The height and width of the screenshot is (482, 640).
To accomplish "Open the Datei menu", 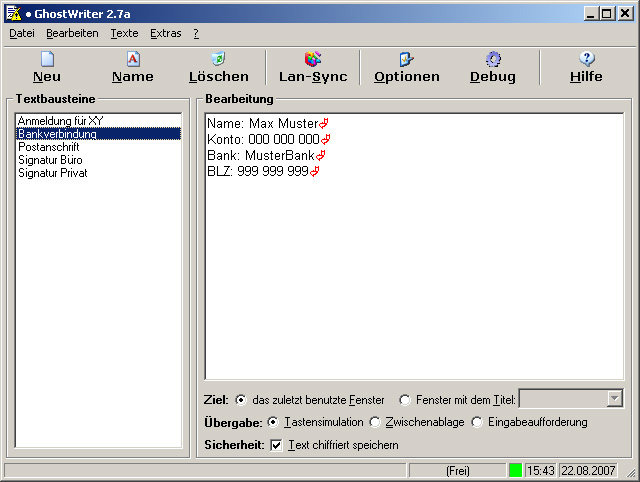I will (x=22, y=33).
